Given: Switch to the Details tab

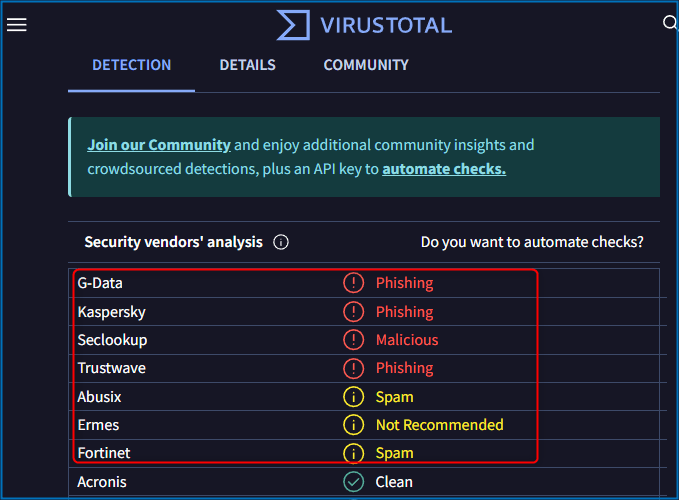Looking at the screenshot, I should tap(247, 65).
